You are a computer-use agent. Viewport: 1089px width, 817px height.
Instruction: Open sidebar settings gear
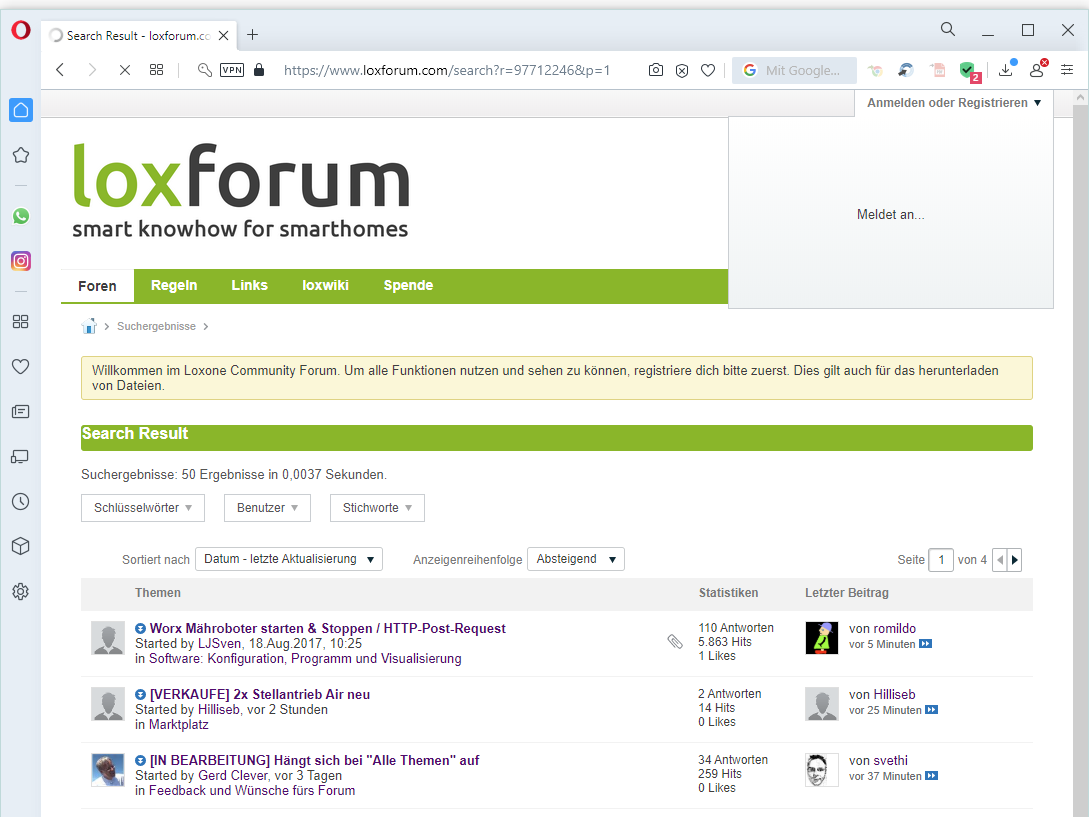pos(21,592)
